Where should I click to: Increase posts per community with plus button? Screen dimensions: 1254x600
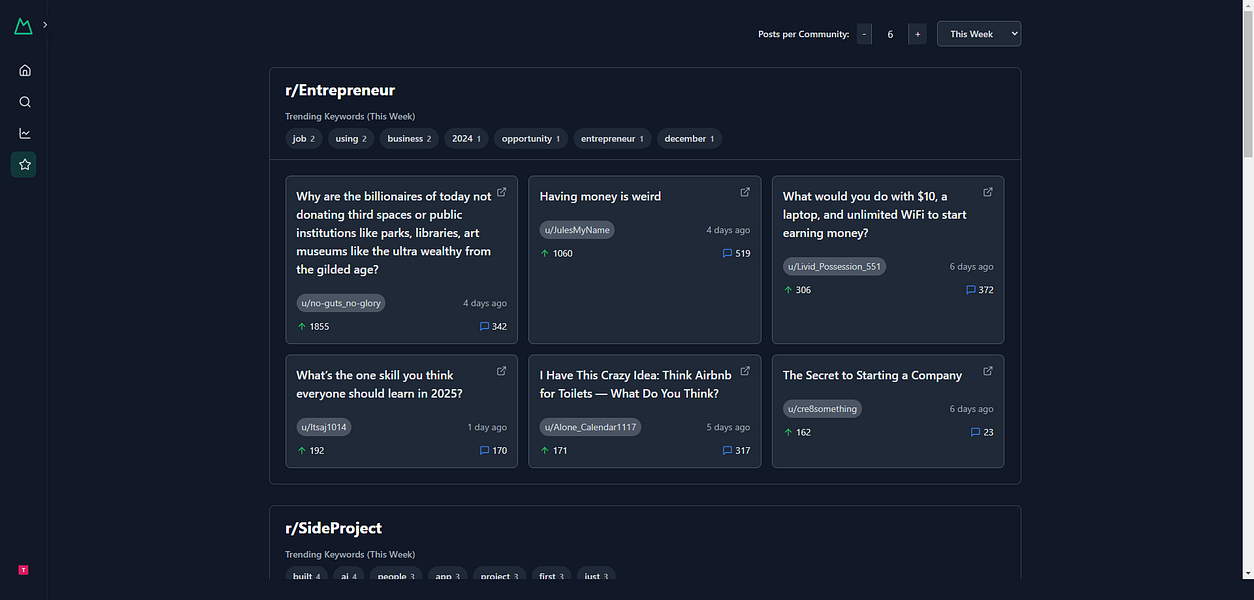coord(917,34)
